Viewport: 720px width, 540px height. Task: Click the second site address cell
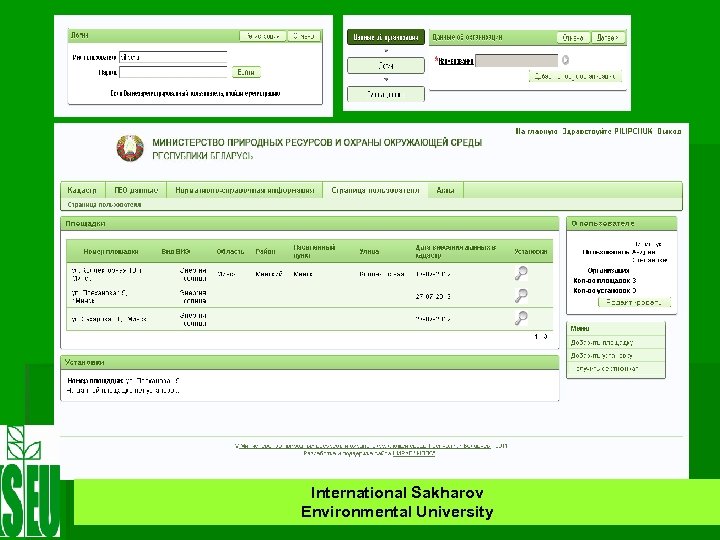click(x=100, y=296)
